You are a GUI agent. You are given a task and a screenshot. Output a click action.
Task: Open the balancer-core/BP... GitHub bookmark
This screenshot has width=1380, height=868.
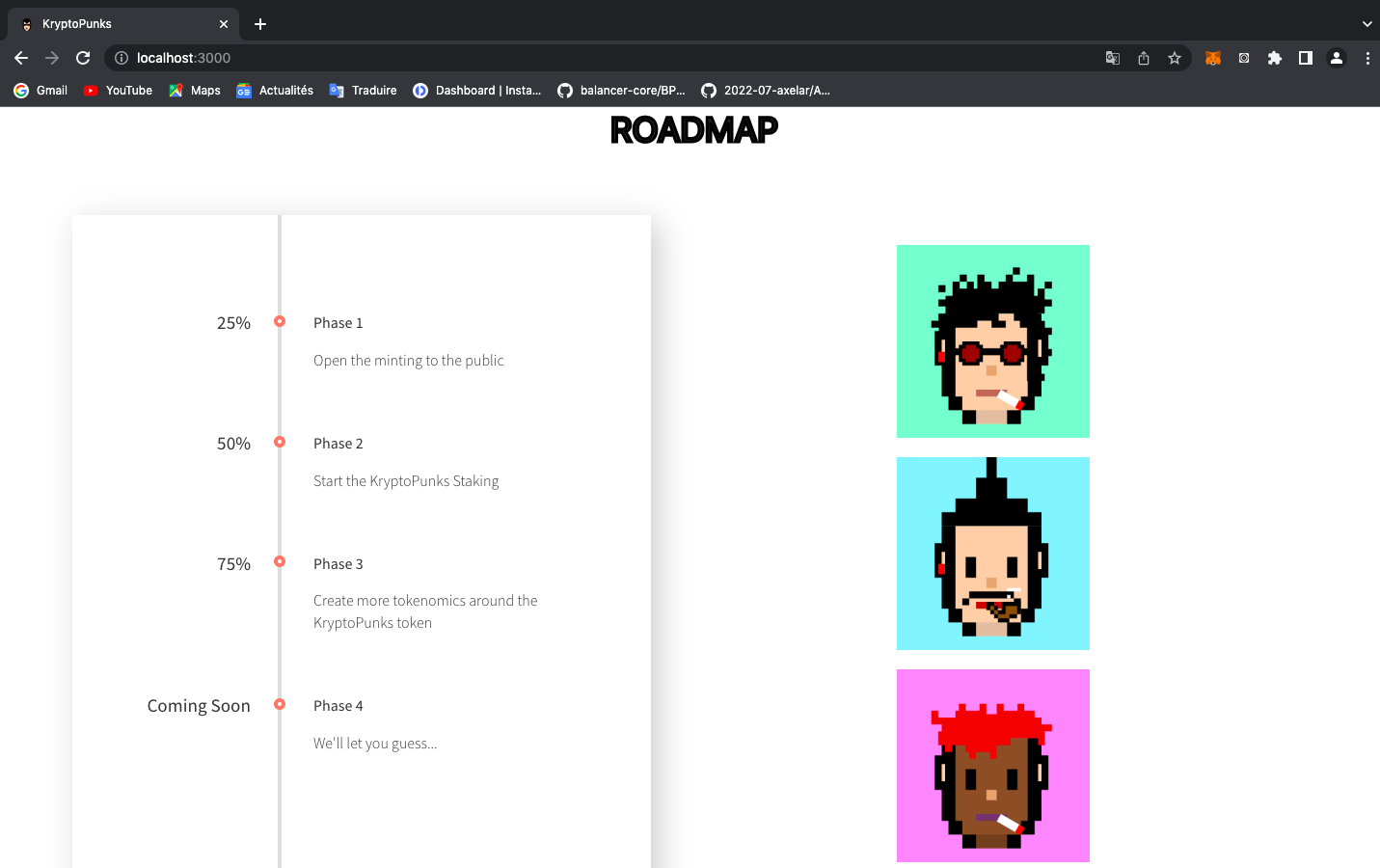coord(621,91)
